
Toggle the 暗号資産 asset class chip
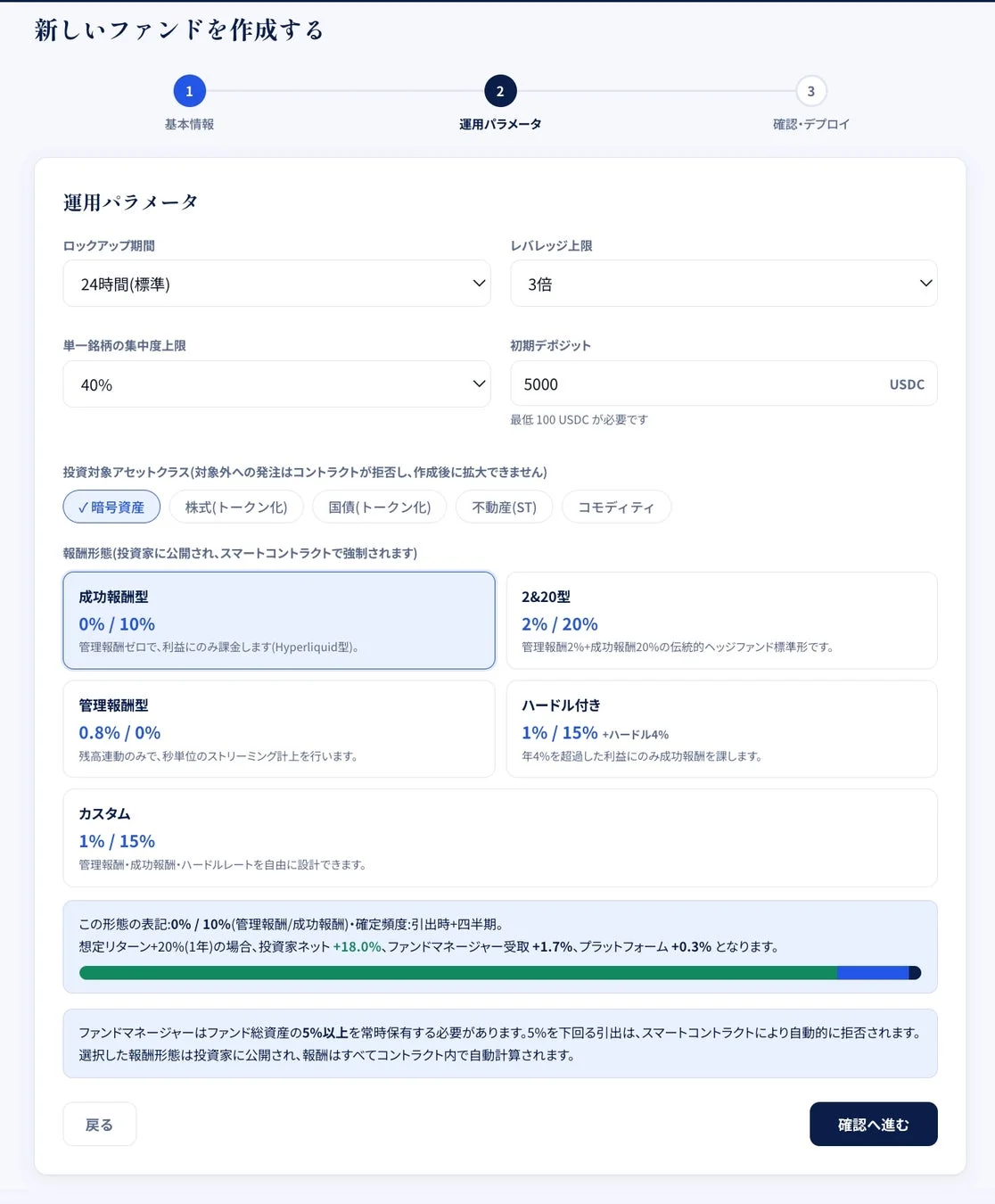(111, 507)
